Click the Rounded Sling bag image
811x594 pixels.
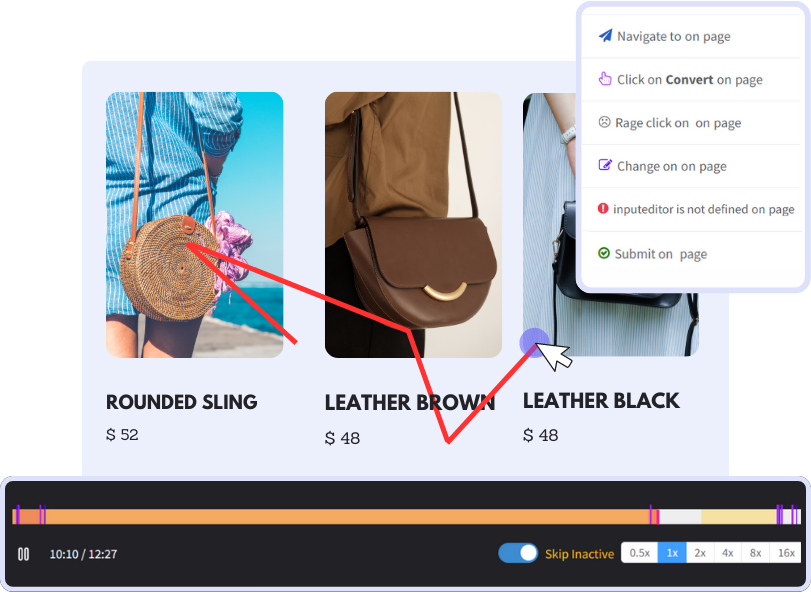(x=194, y=225)
